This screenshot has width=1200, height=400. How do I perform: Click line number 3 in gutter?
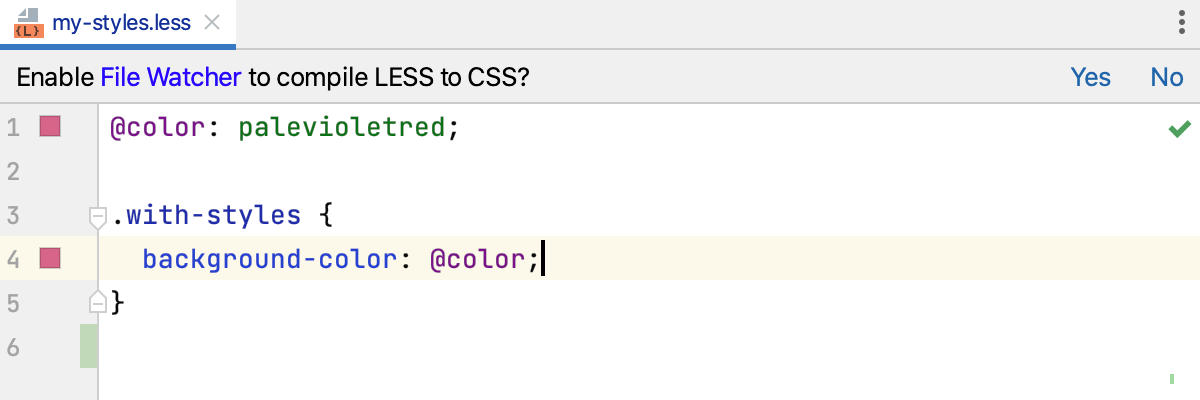point(13,215)
